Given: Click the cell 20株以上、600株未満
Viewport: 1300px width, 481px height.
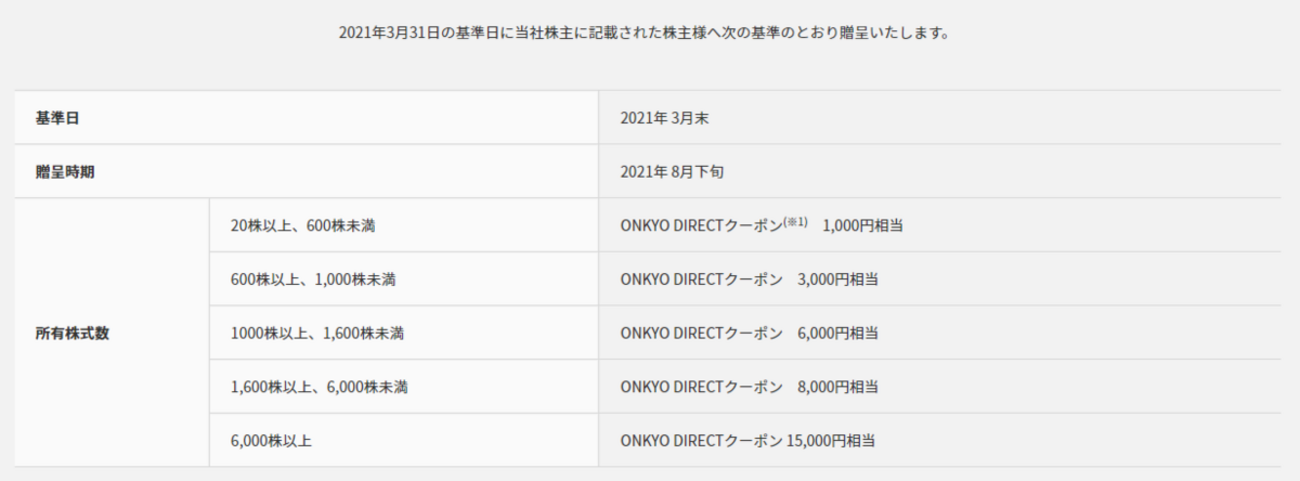Looking at the screenshot, I should point(403,225).
